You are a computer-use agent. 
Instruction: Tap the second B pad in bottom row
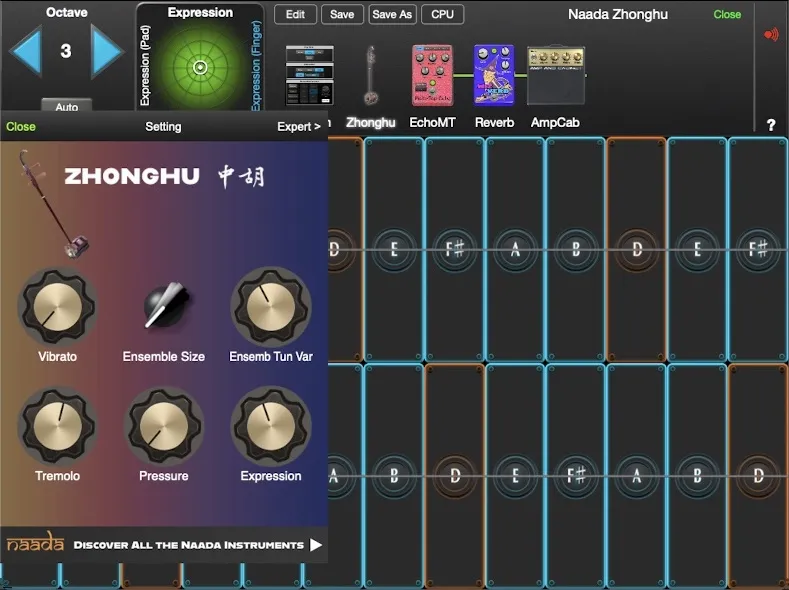(x=697, y=476)
